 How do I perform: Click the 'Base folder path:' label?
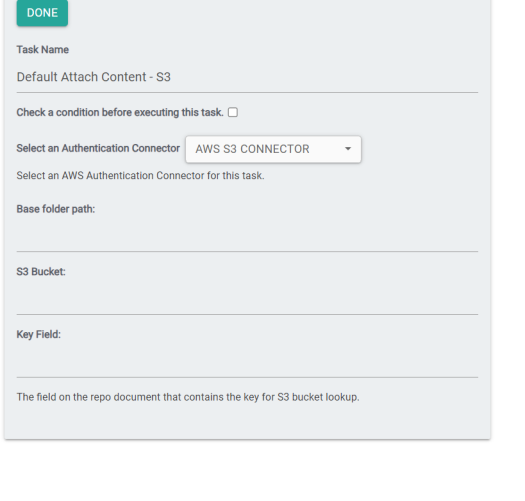tap(56, 209)
